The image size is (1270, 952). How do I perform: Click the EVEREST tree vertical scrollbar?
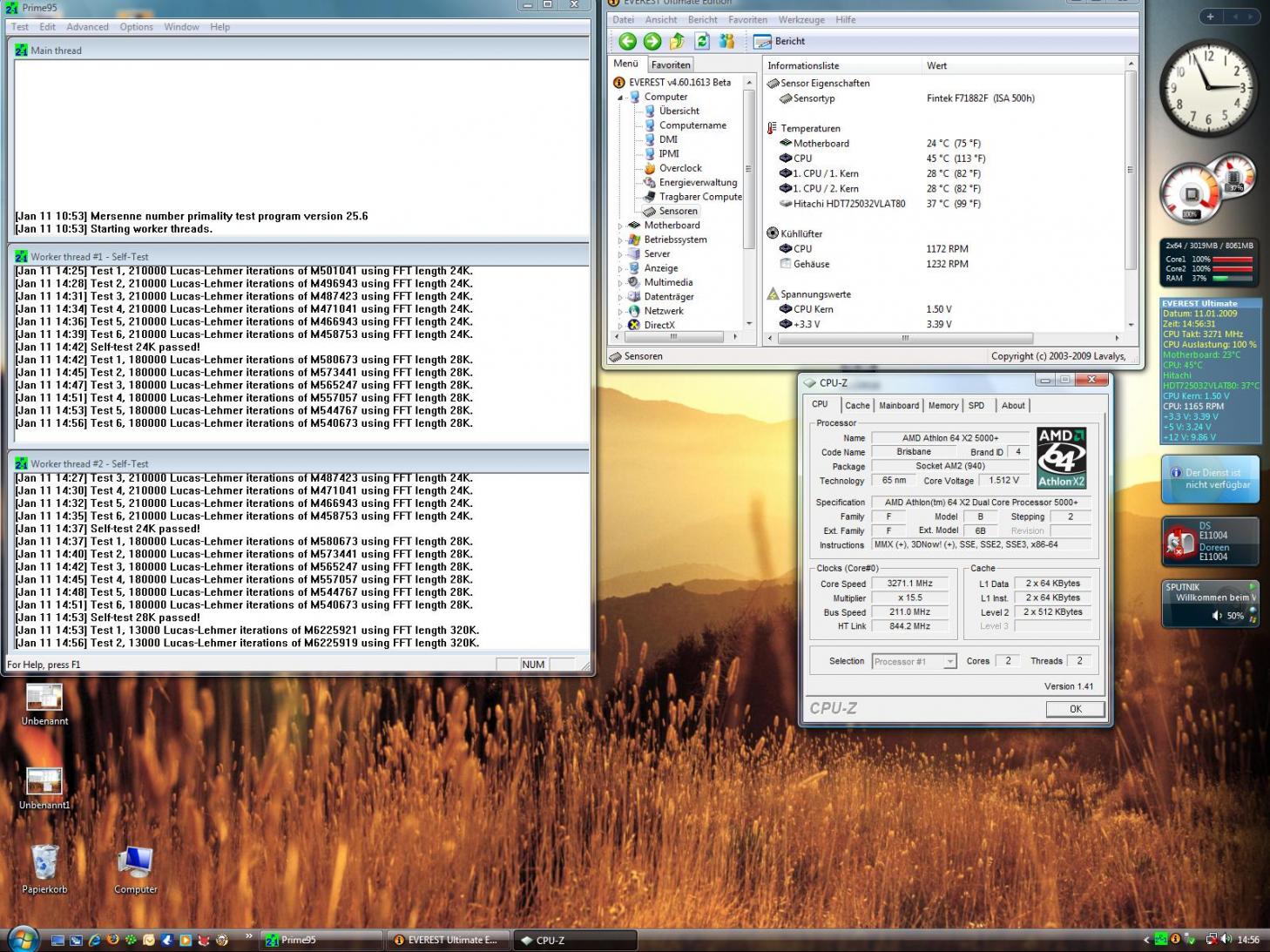click(748, 201)
